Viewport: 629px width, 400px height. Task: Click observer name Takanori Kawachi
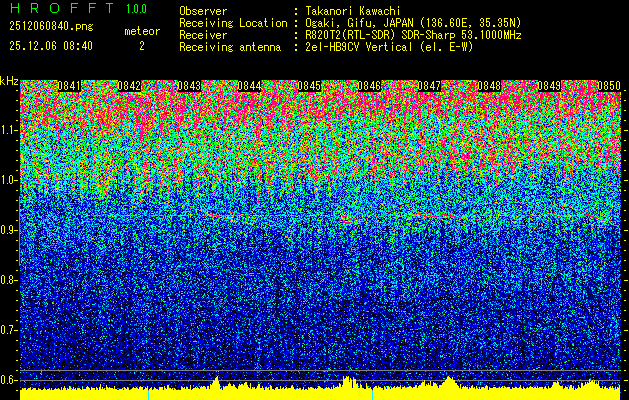(353, 10)
